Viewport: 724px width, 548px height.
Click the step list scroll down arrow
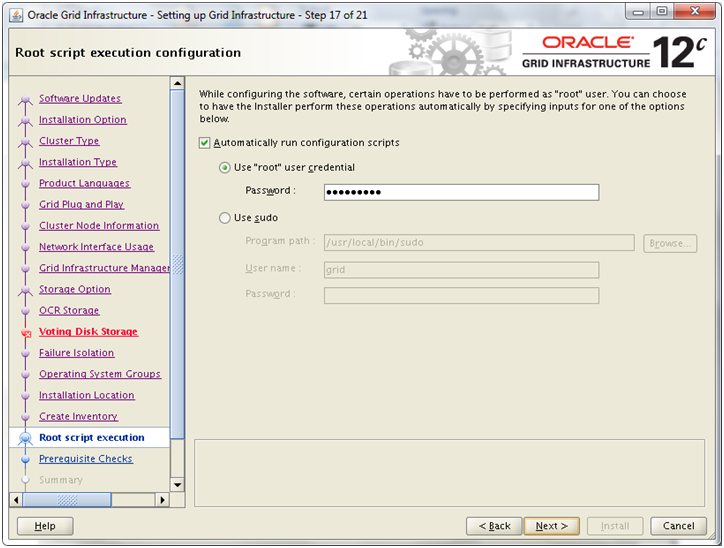[x=177, y=485]
